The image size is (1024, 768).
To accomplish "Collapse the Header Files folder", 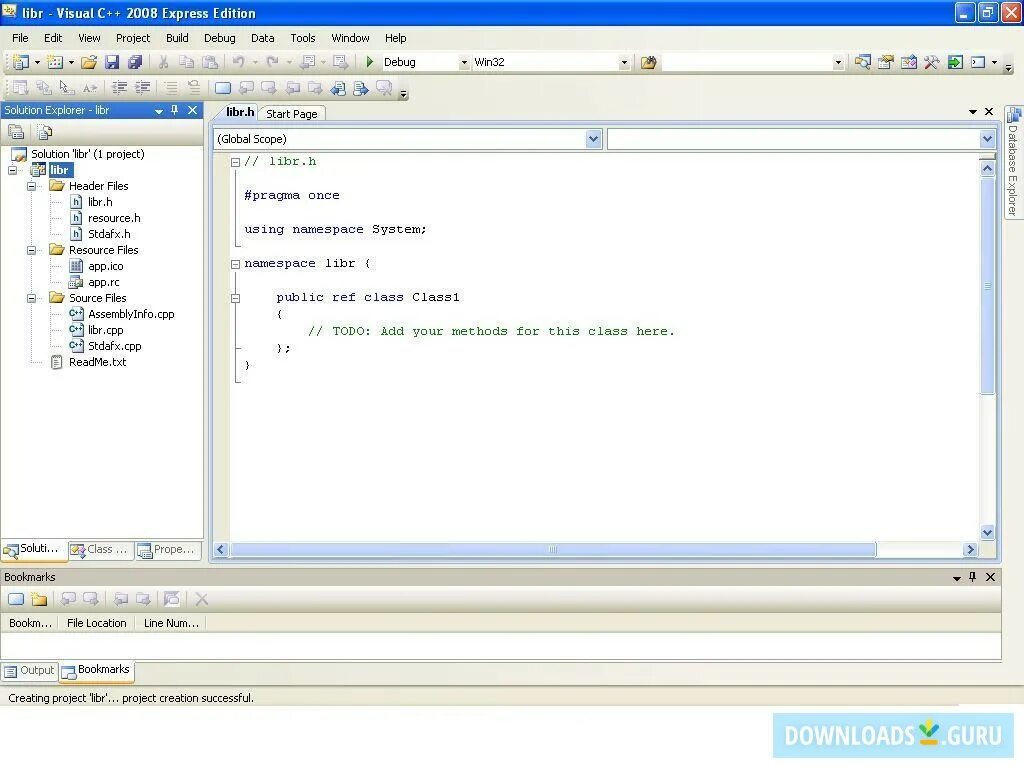I will coord(31,186).
